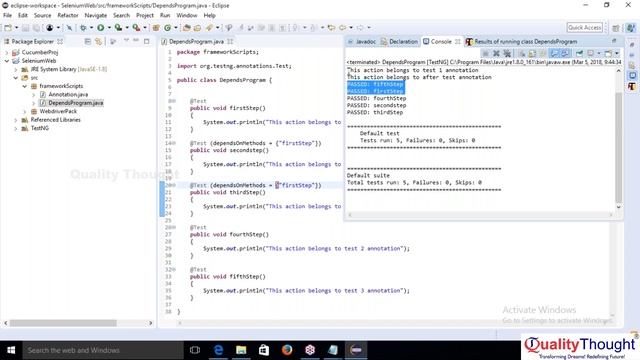The image size is (640, 360).
Task: Collapse the SeleniumWeb project node
Action: click(7, 61)
